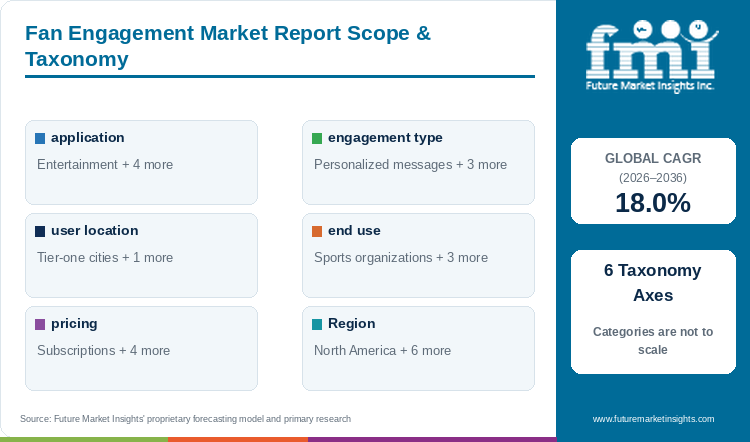
Task: Click the Fan Engagement Market Report title
Action: pyautogui.click(x=228, y=46)
